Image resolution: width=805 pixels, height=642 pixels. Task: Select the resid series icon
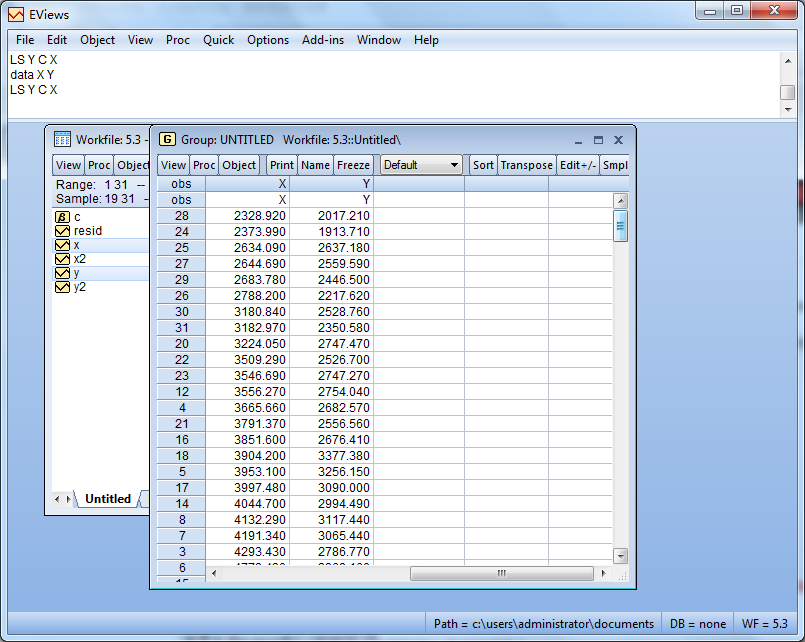coord(62,231)
